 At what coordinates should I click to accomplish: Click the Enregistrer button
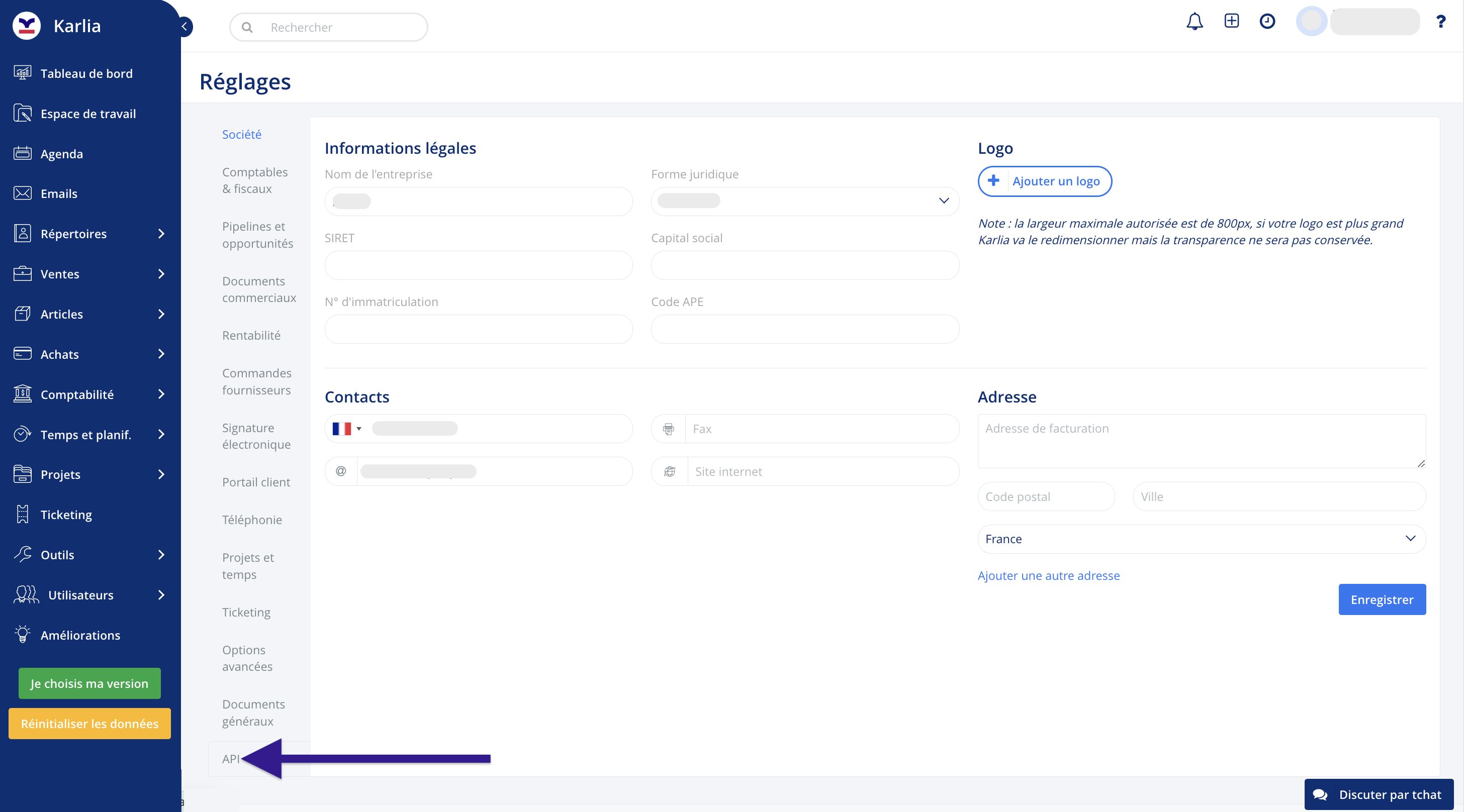(x=1381, y=599)
